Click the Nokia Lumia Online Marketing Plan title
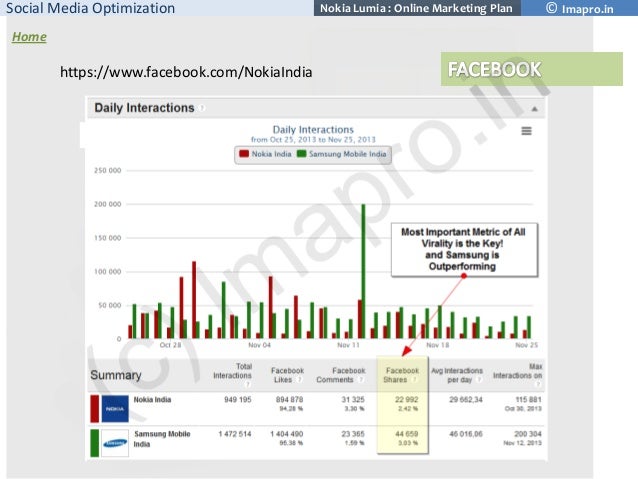Screen dimensions: 638x479 (x=416, y=8)
